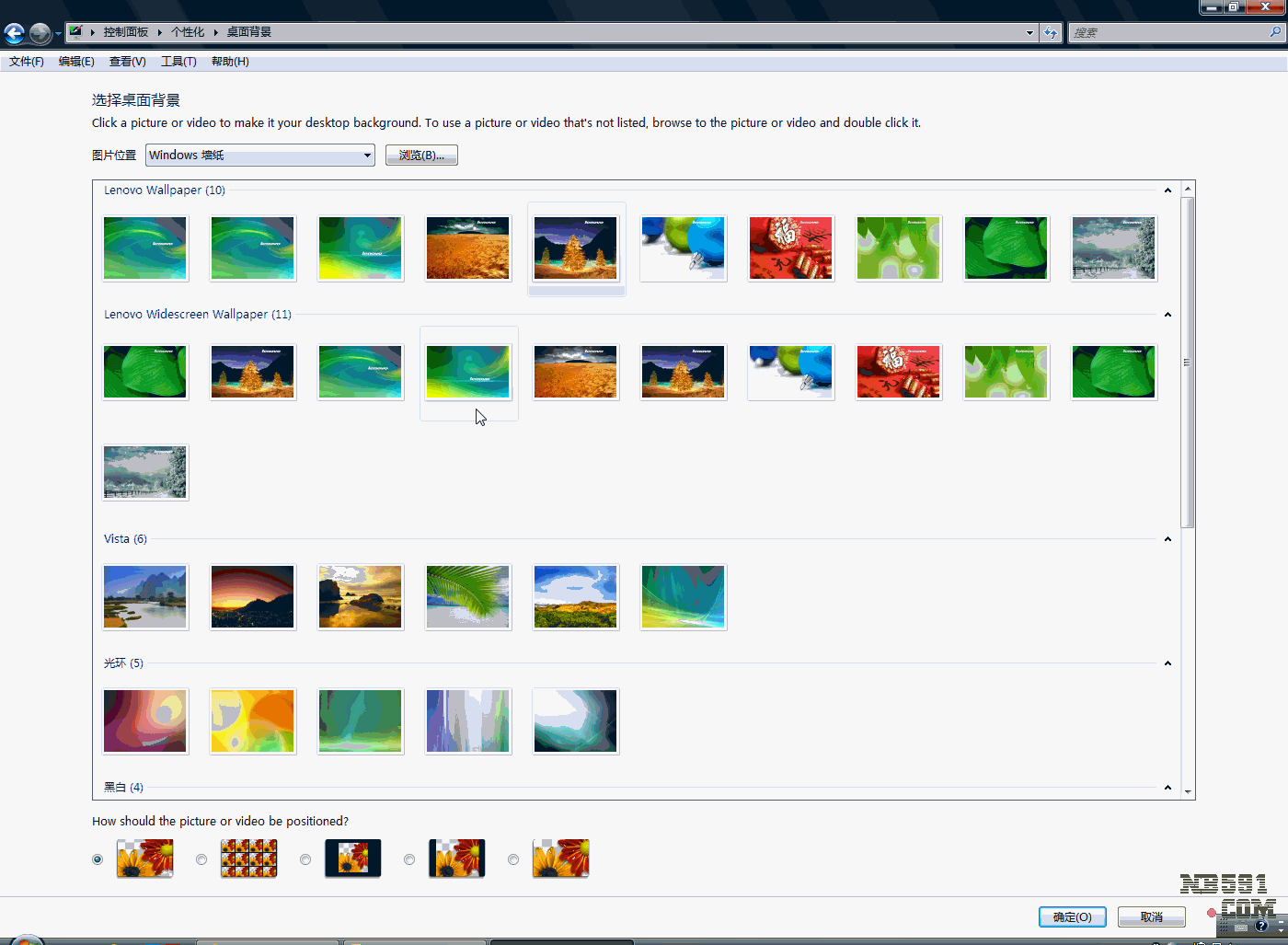
Task: Go back using the Back arrow button
Action: [14, 33]
